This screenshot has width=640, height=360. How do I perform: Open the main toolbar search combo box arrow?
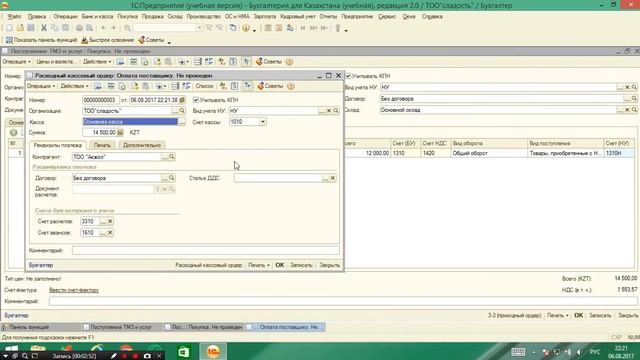coord(199,28)
